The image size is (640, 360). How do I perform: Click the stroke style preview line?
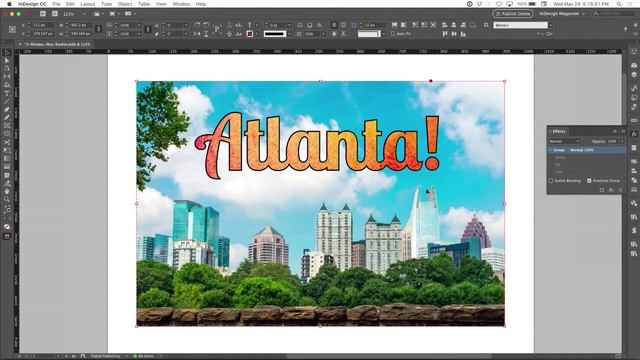click(275, 34)
